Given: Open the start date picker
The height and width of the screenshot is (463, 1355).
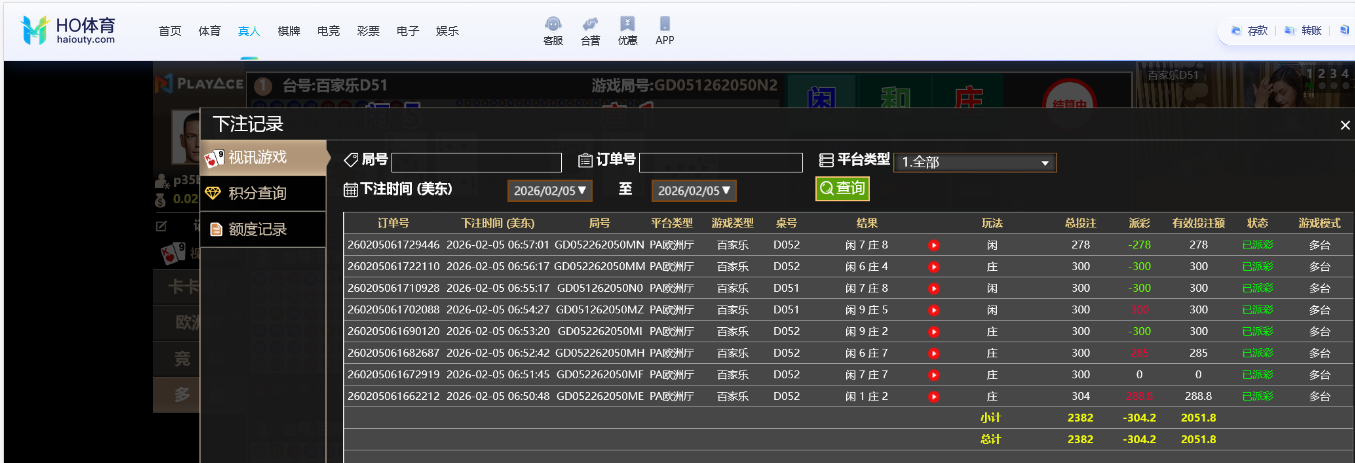Looking at the screenshot, I should coord(549,191).
